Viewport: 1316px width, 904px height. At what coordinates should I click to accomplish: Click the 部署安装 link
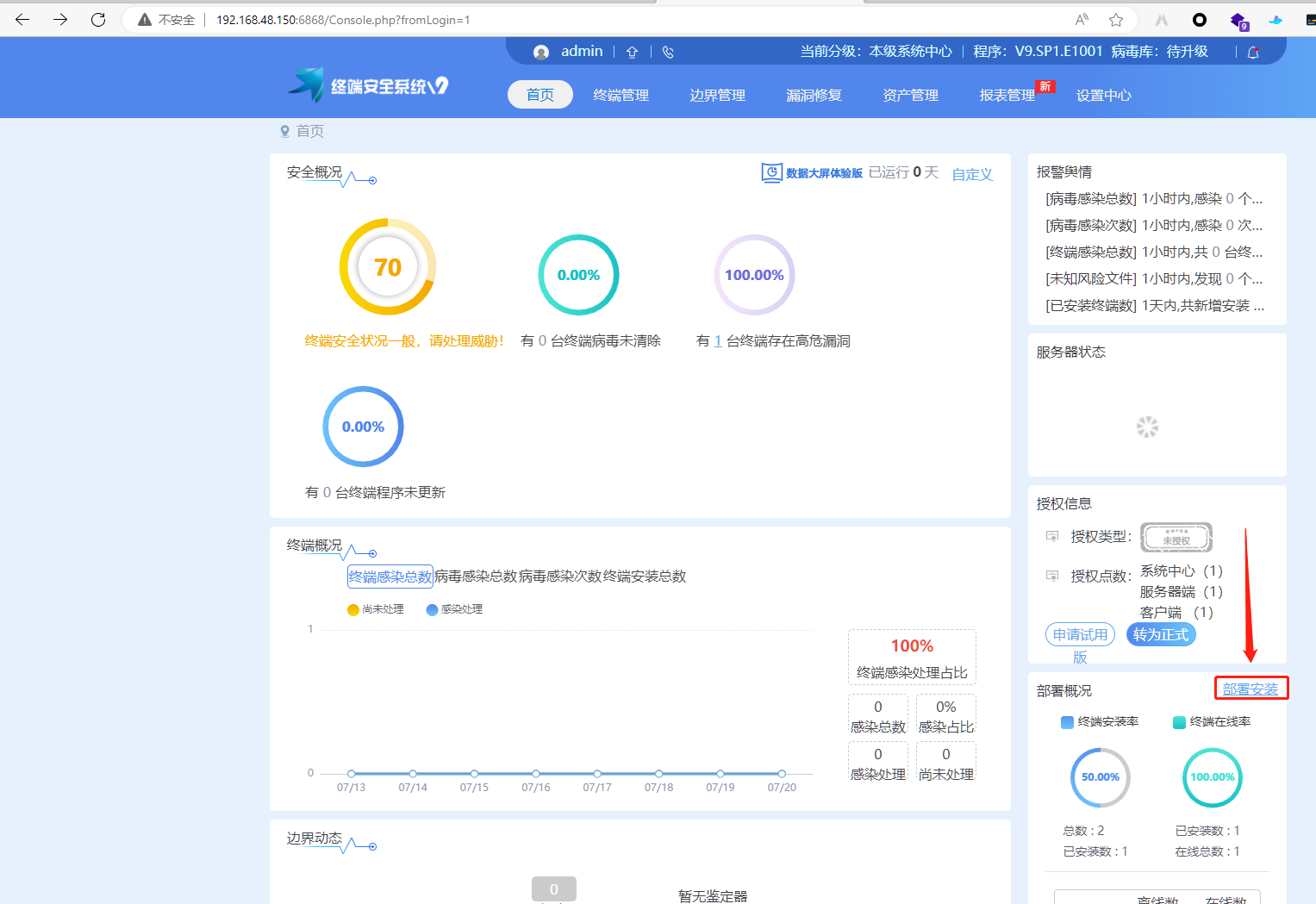(x=1251, y=689)
